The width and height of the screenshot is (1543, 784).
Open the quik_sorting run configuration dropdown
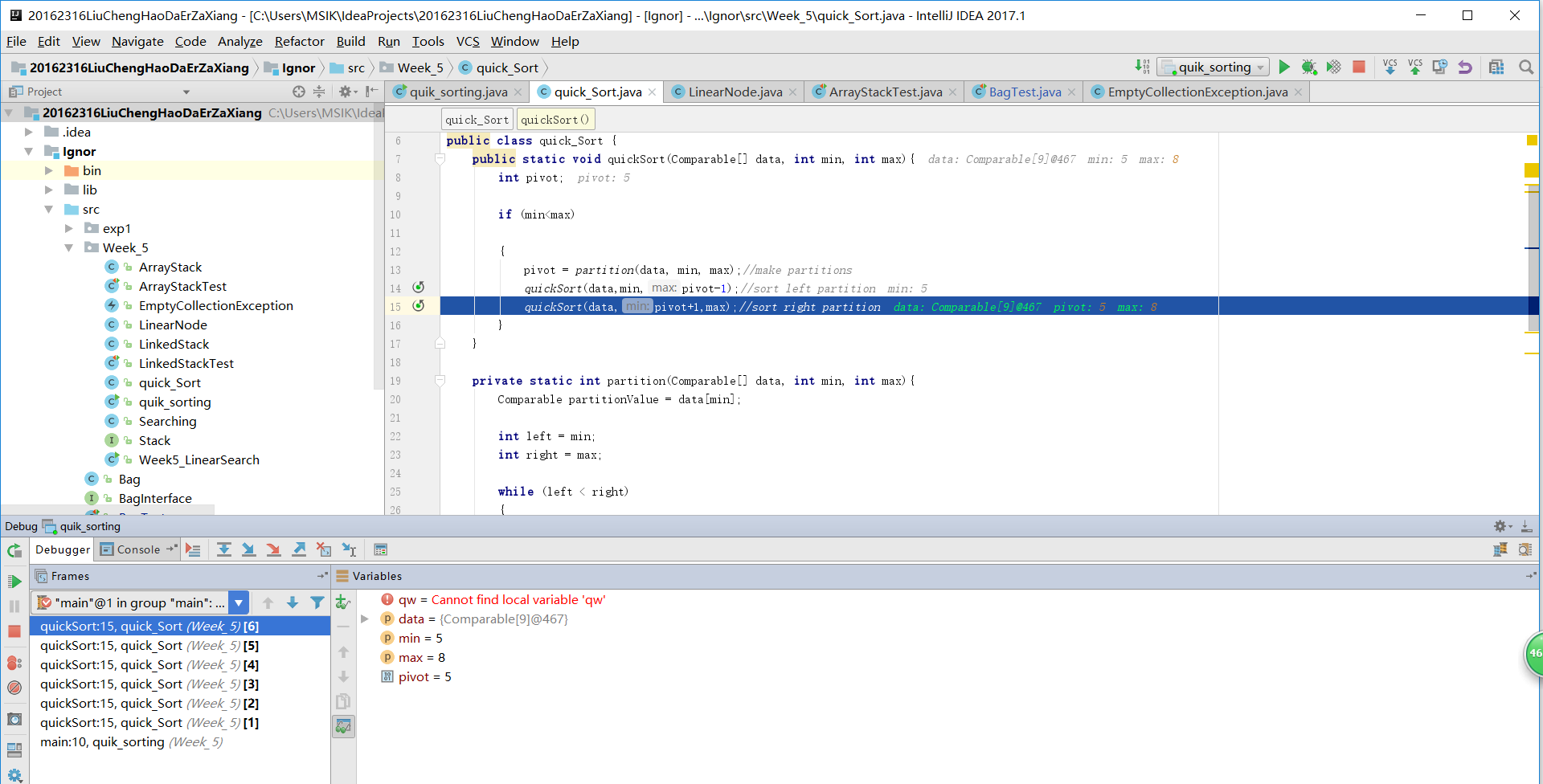pos(1214,67)
